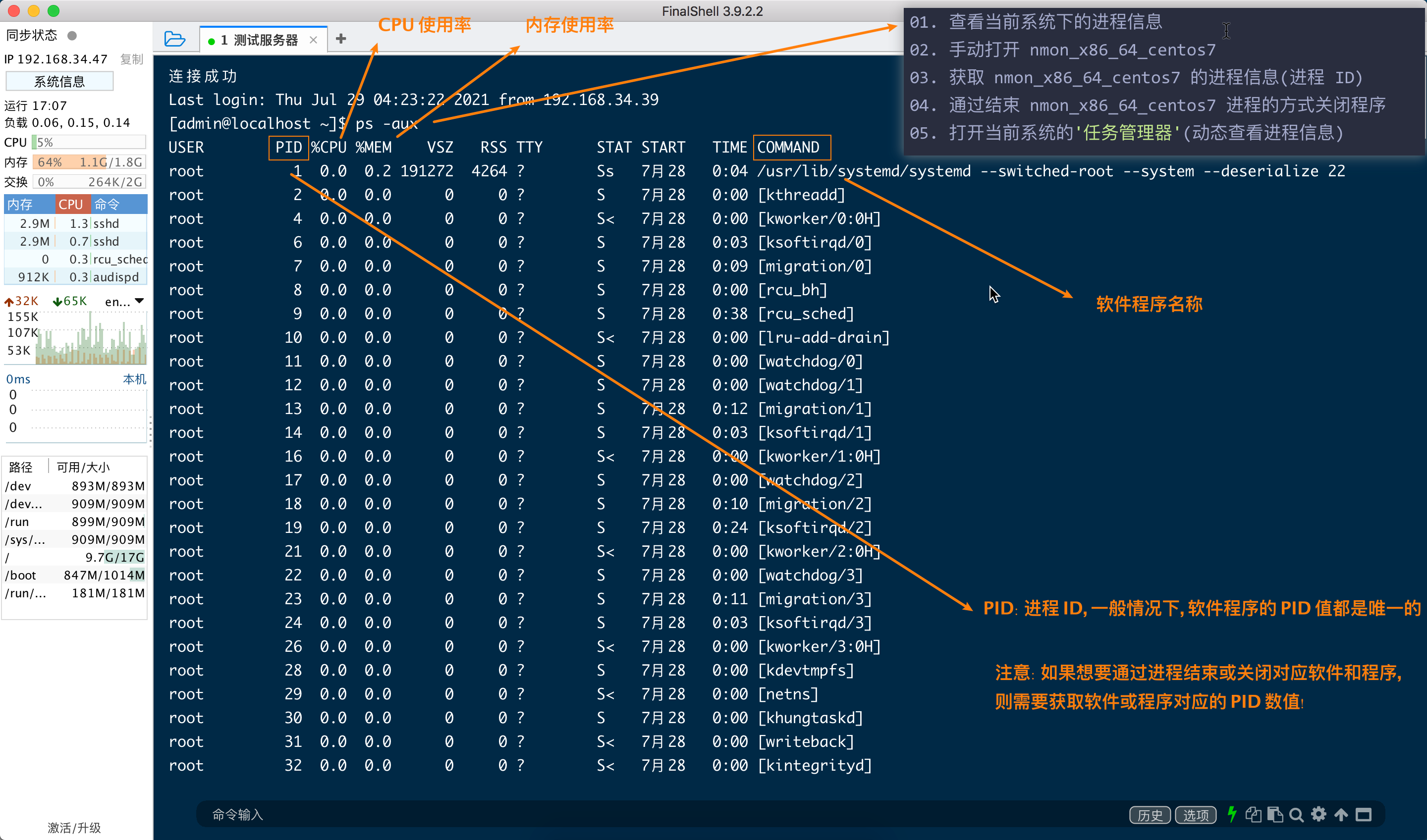Sort process list by 内存 column

(20, 205)
